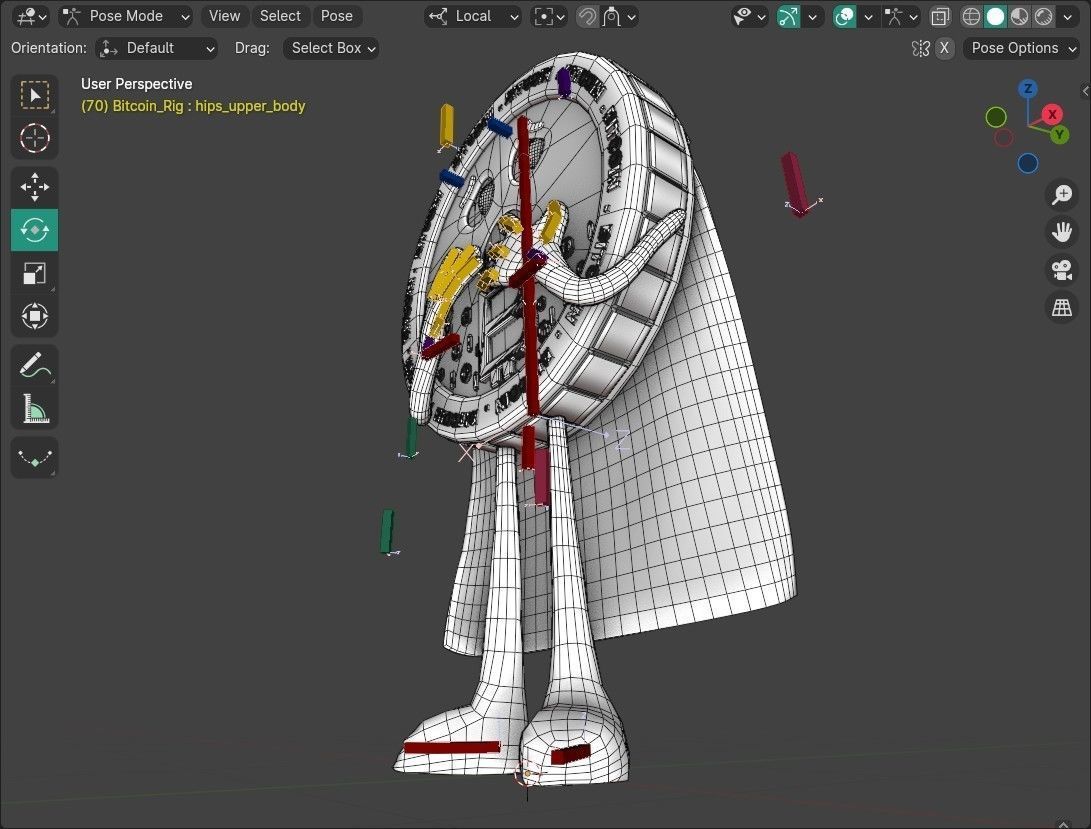Click the unlabeled dark green gizmo ball
Viewport: 1091px width, 829px height.
(x=996, y=117)
